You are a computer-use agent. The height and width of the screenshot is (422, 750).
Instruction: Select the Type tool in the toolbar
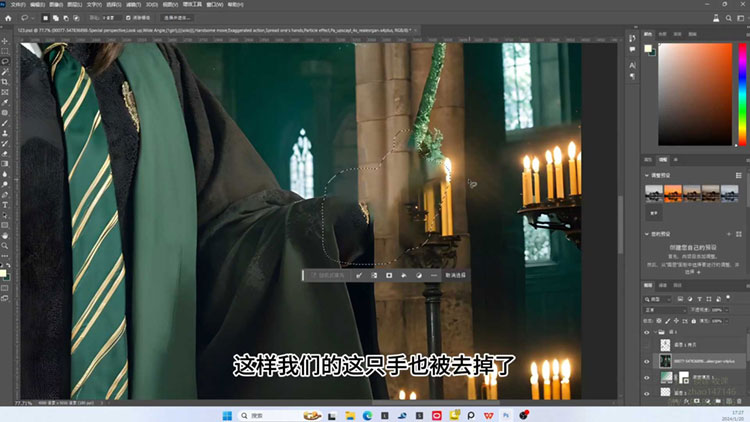(5, 204)
